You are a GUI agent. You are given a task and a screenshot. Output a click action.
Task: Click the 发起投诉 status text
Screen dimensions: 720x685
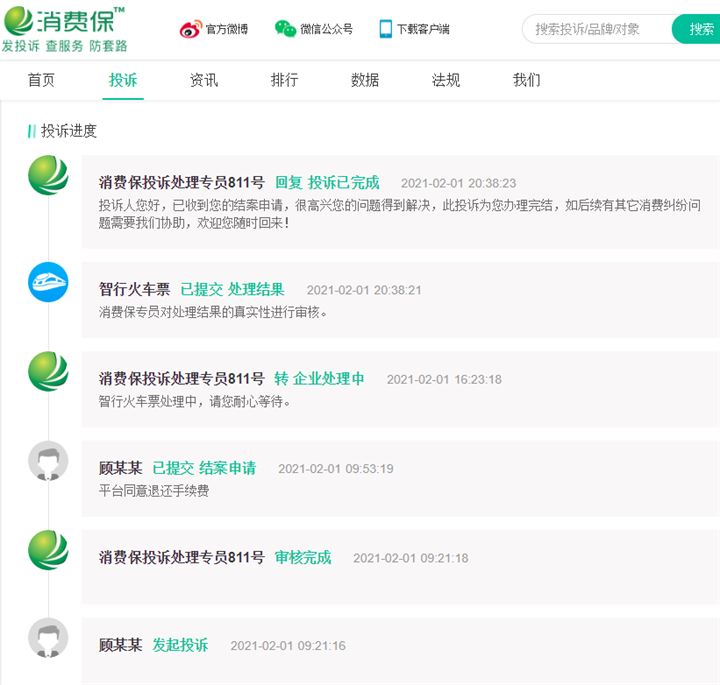[180, 645]
